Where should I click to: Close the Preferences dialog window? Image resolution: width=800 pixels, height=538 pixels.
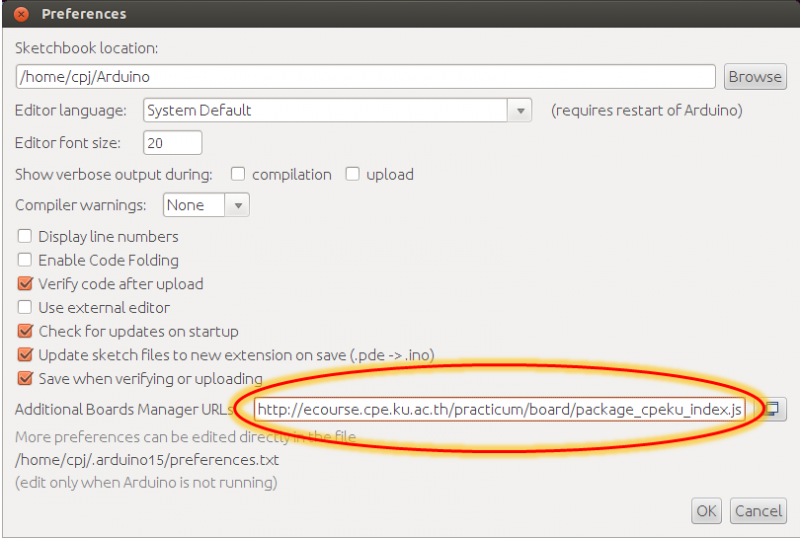click(22, 15)
